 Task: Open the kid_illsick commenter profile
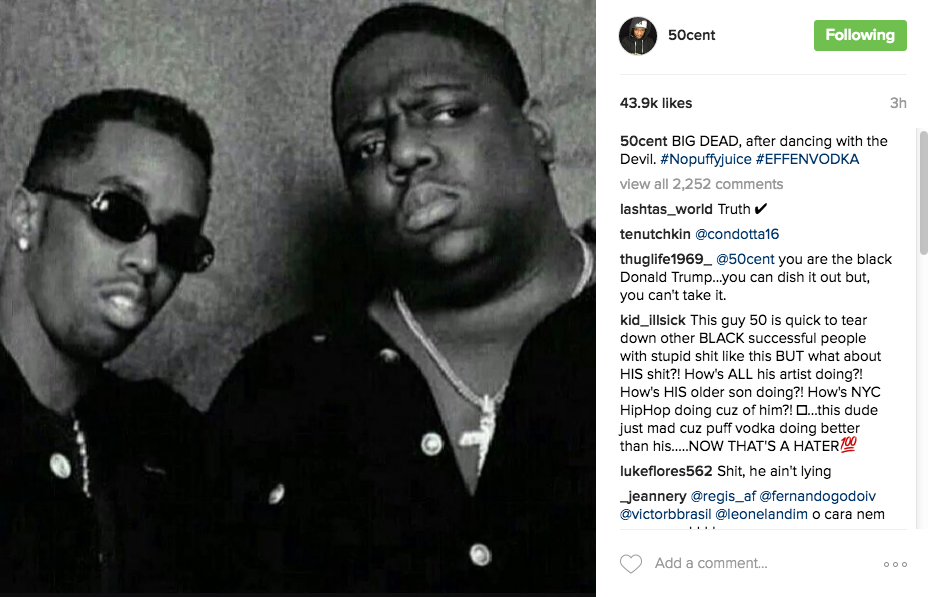[652, 320]
